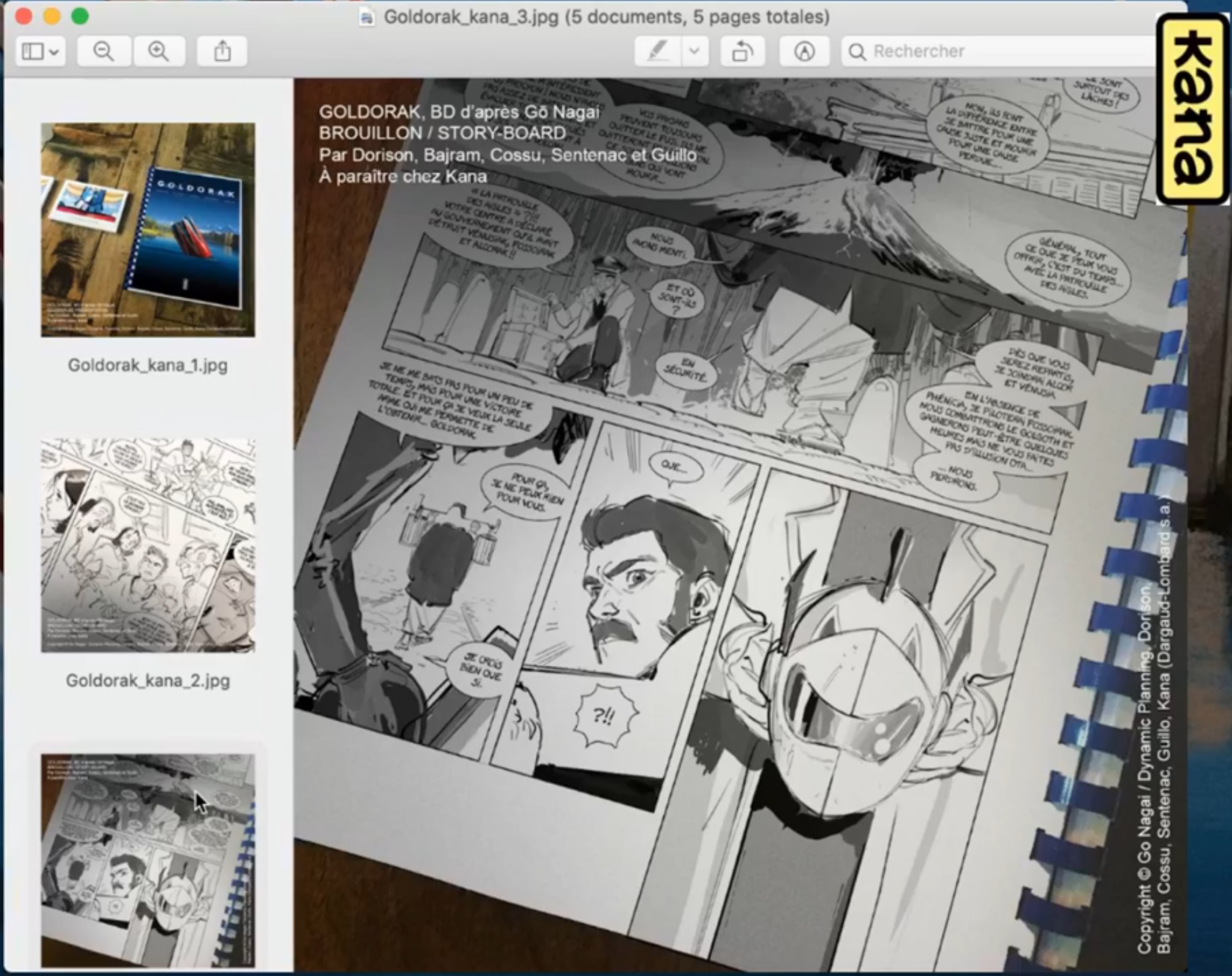Screen dimensions: 1232x976
Task: Expand the highlight color dropdown arrow
Action: tap(695, 51)
